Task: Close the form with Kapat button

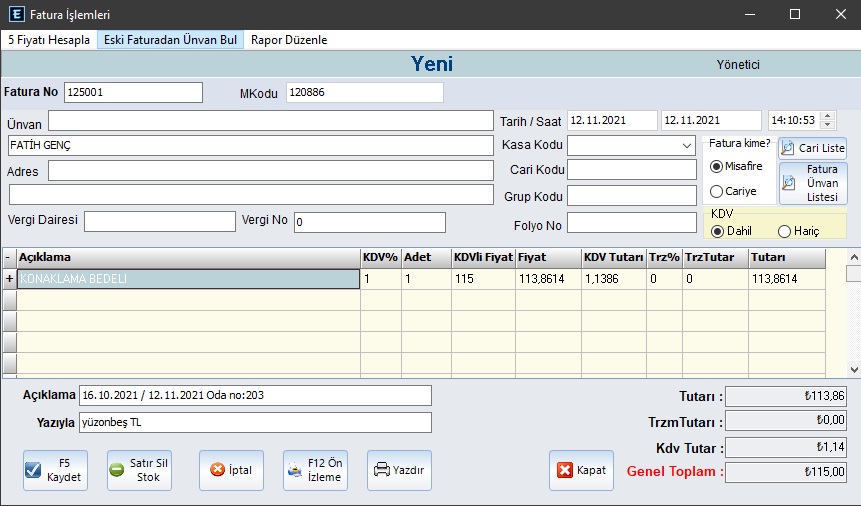Action: (x=581, y=470)
